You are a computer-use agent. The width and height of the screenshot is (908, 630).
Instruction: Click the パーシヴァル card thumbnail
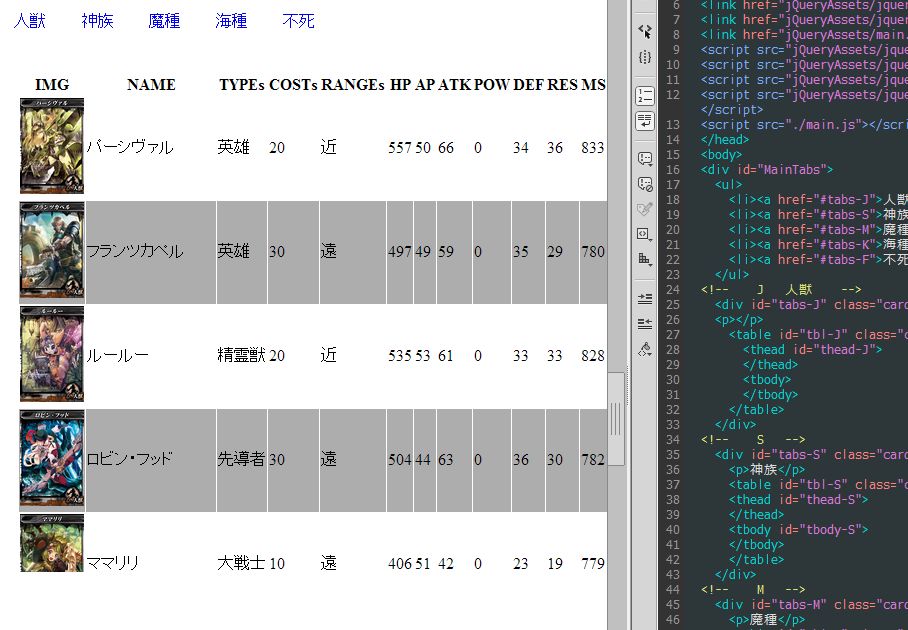(x=52, y=146)
